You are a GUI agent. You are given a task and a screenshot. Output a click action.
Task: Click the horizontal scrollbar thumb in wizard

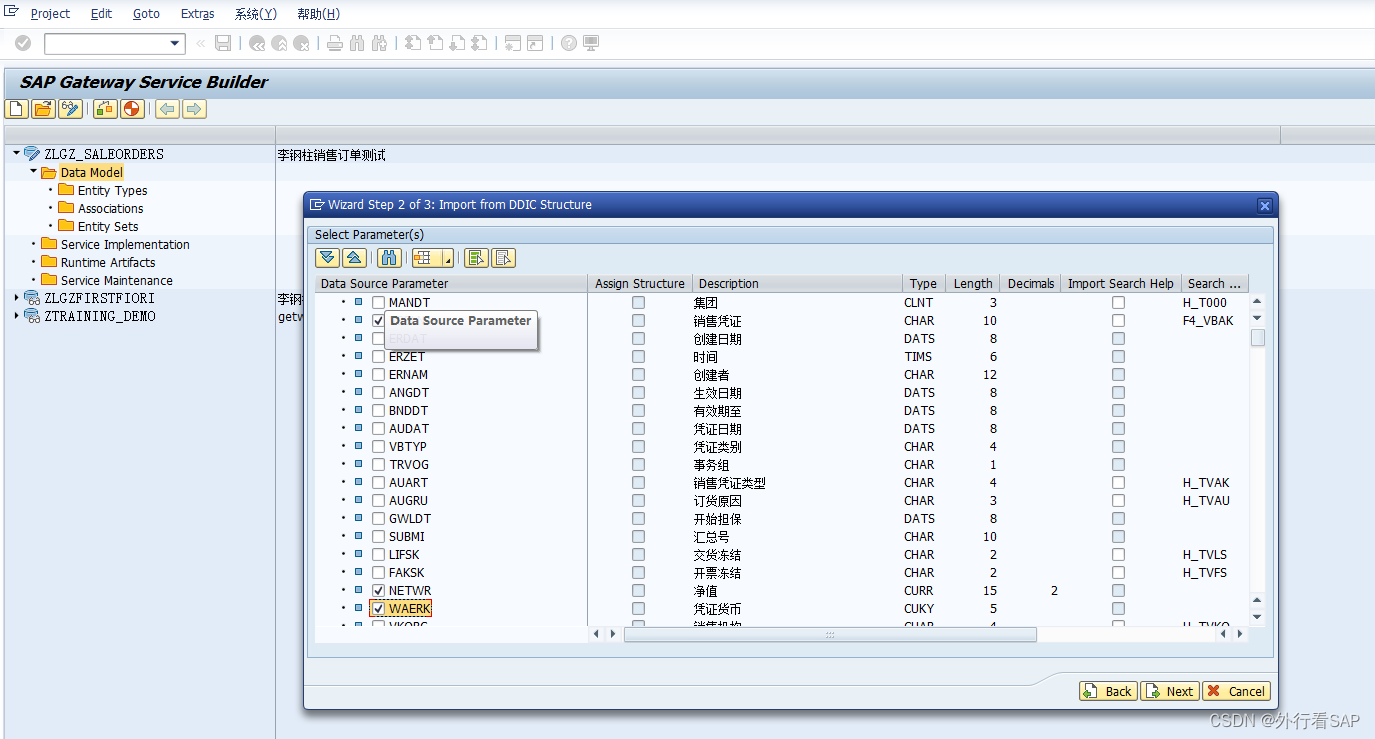tap(830, 634)
